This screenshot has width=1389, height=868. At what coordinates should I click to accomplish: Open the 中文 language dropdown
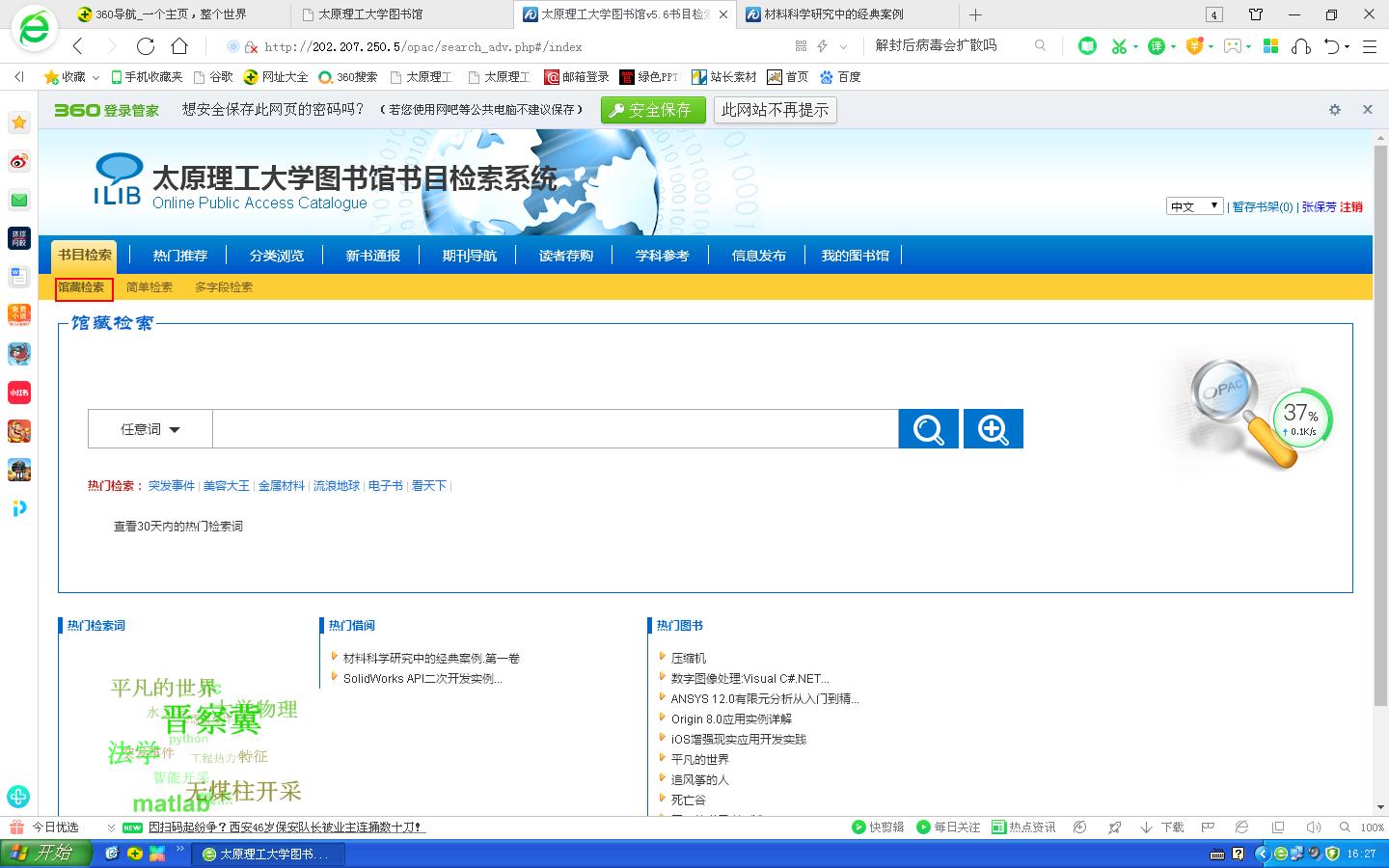(x=1194, y=206)
